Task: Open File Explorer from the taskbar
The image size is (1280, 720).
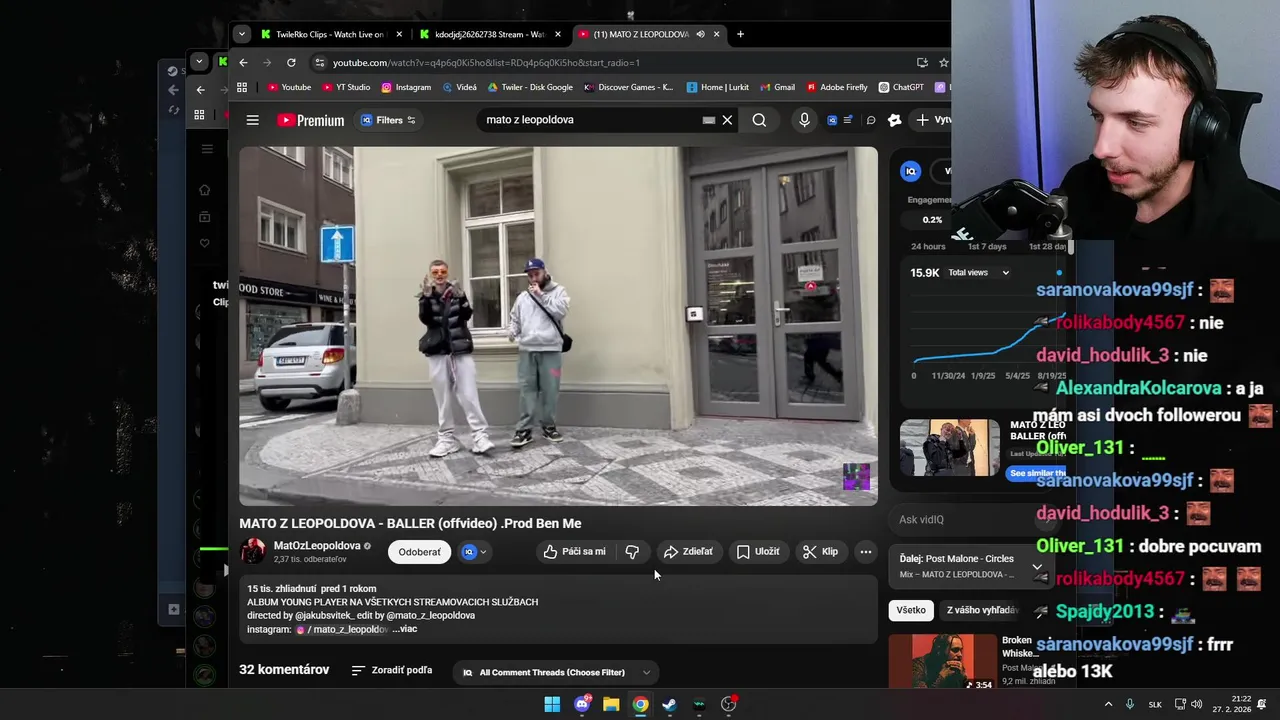Action: pyautogui.click(x=611, y=704)
